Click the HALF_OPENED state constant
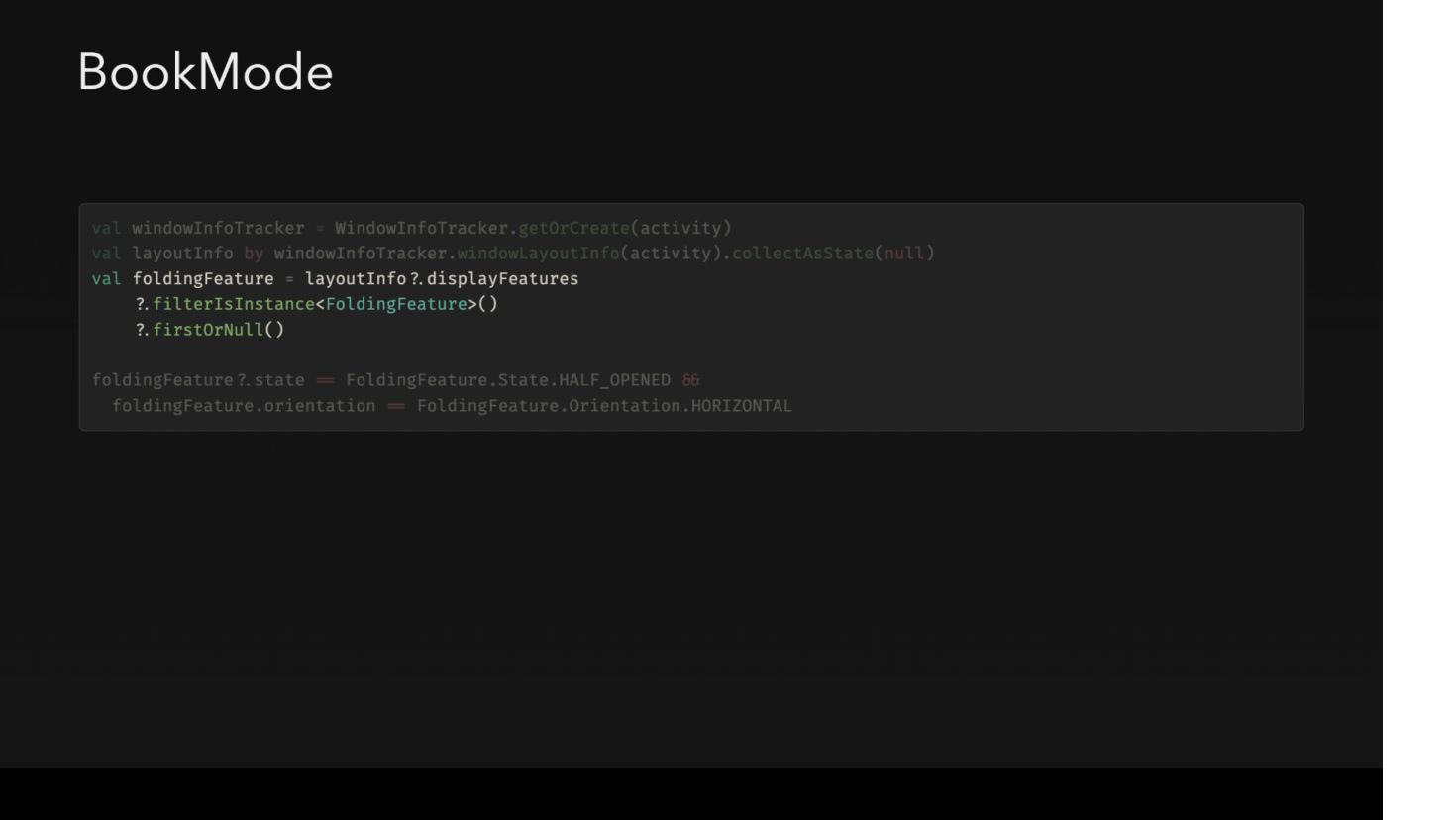The height and width of the screenshot is (820, 1456). click(614, 380)
